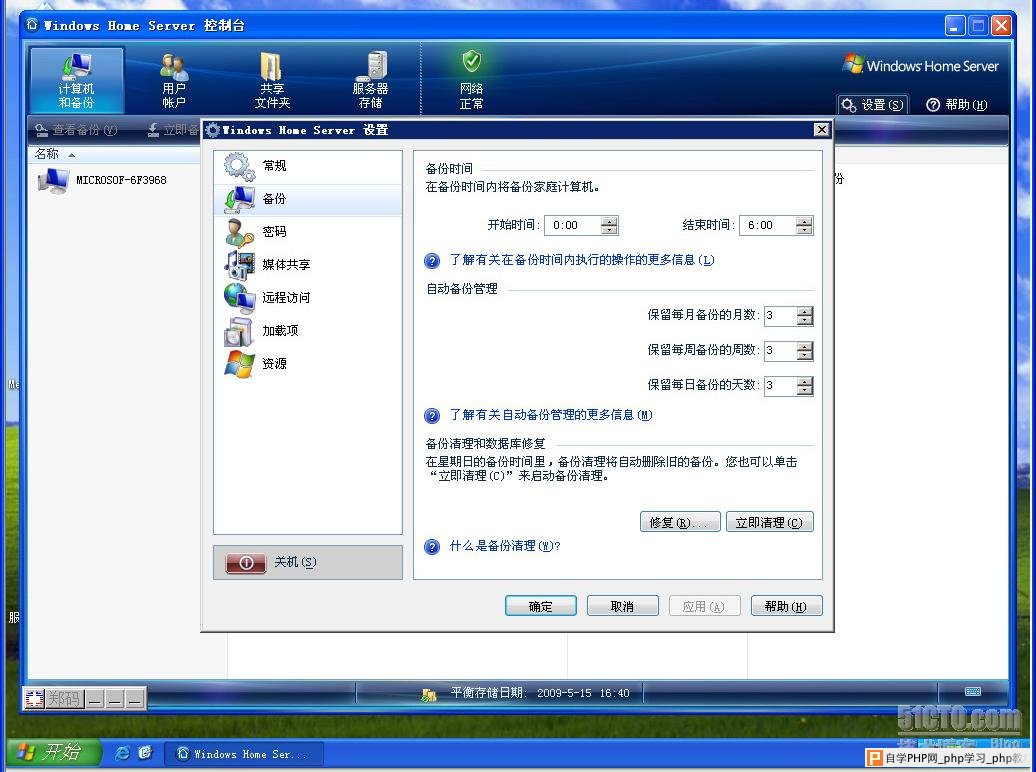Go to the 服务器存储 tab
Screen dimensions: 1036x772
click(370, 81)
